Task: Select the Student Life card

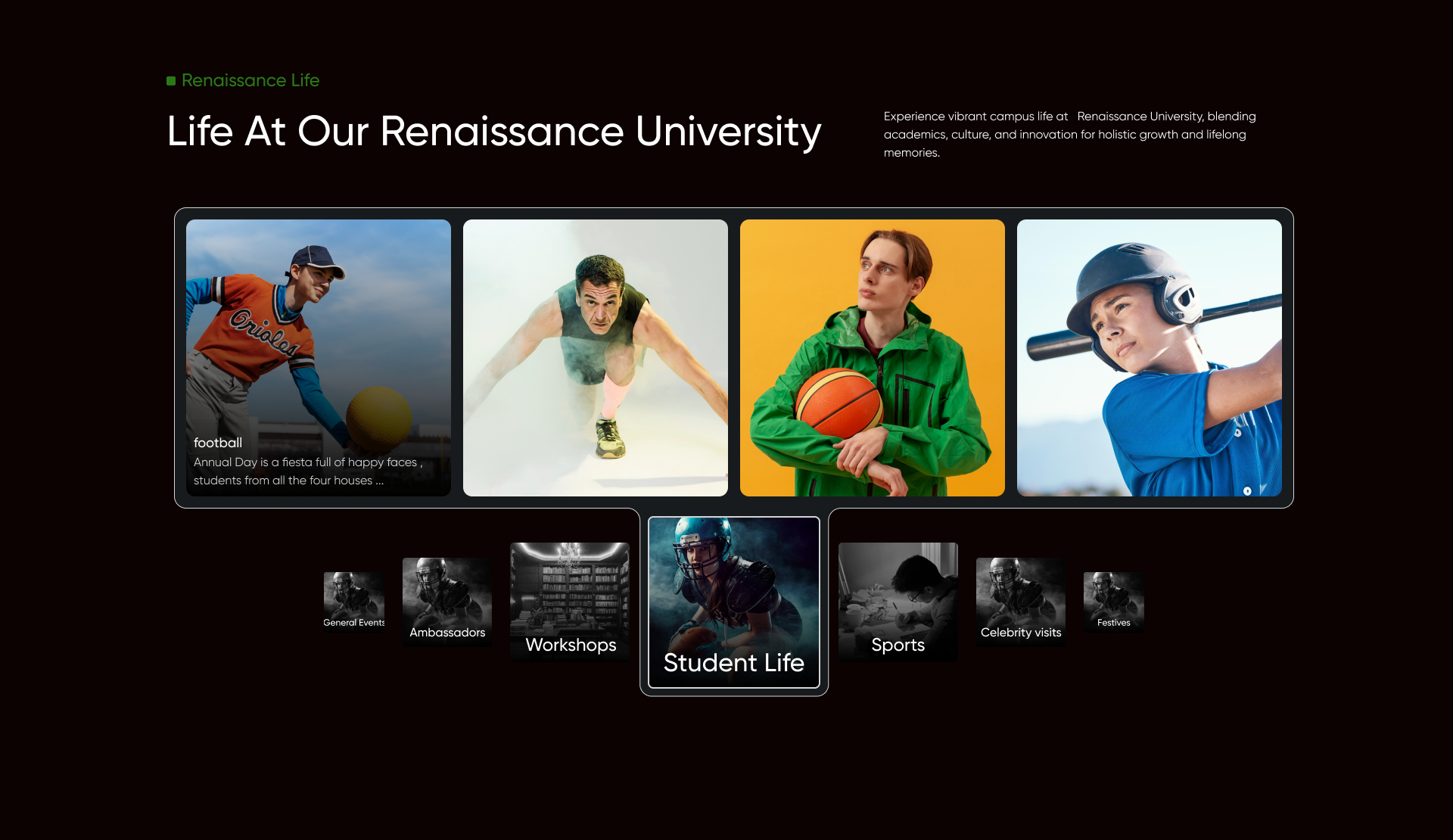Action: pos(733,602)
